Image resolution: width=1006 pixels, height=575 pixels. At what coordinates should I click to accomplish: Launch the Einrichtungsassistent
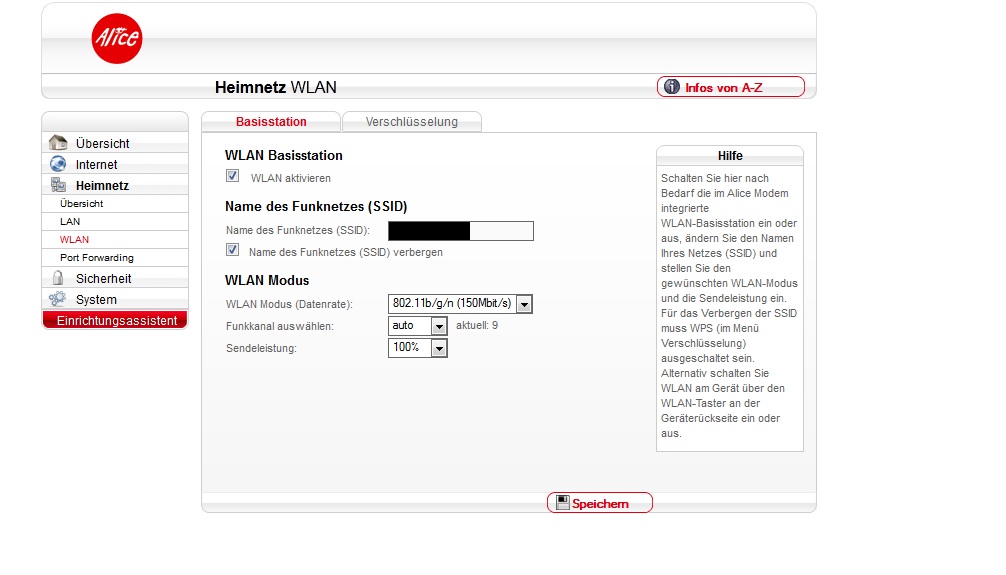115,321
